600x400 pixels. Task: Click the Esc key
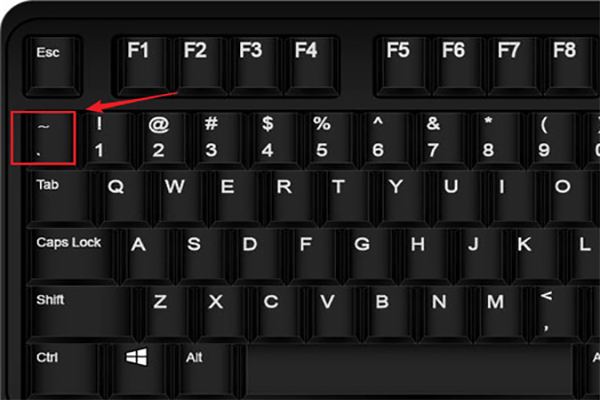pyautogui.click(x=52, y=65)
